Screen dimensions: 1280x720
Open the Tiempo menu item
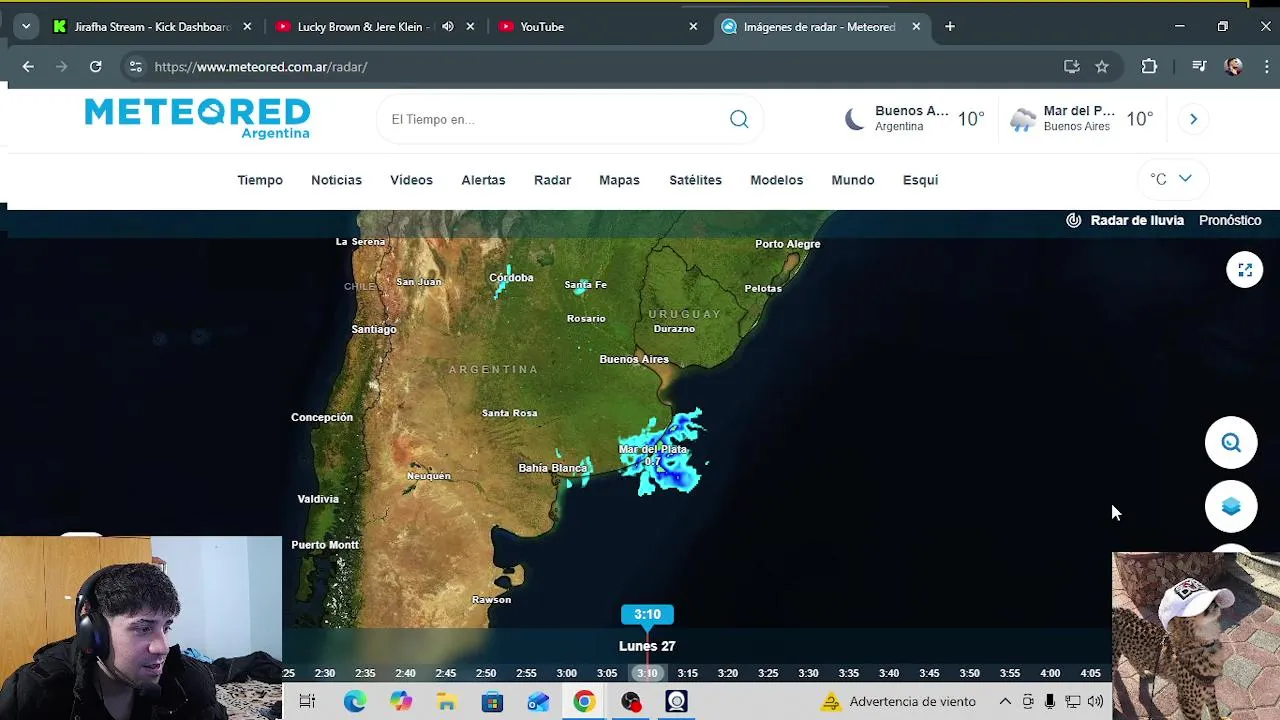[260, 180]
